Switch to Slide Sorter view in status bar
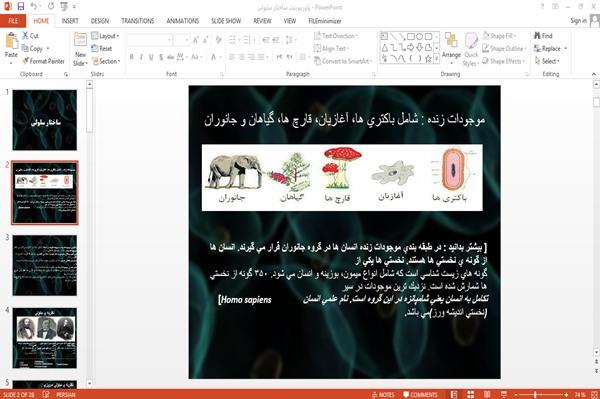 click(x=471, y=394)
